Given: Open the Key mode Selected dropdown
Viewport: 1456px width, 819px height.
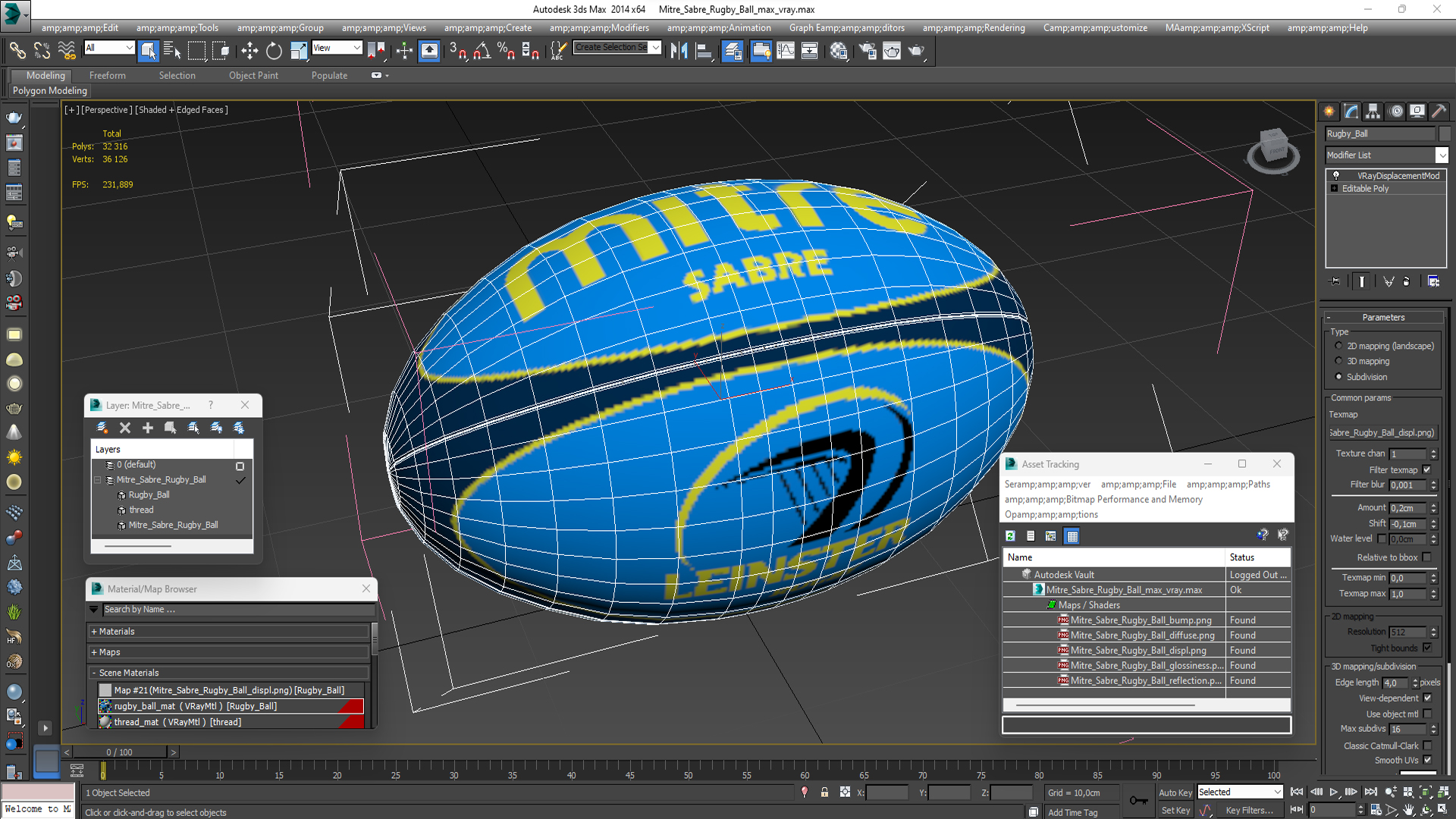Looking at the screenshot, I should click(x=1239, y=792).
